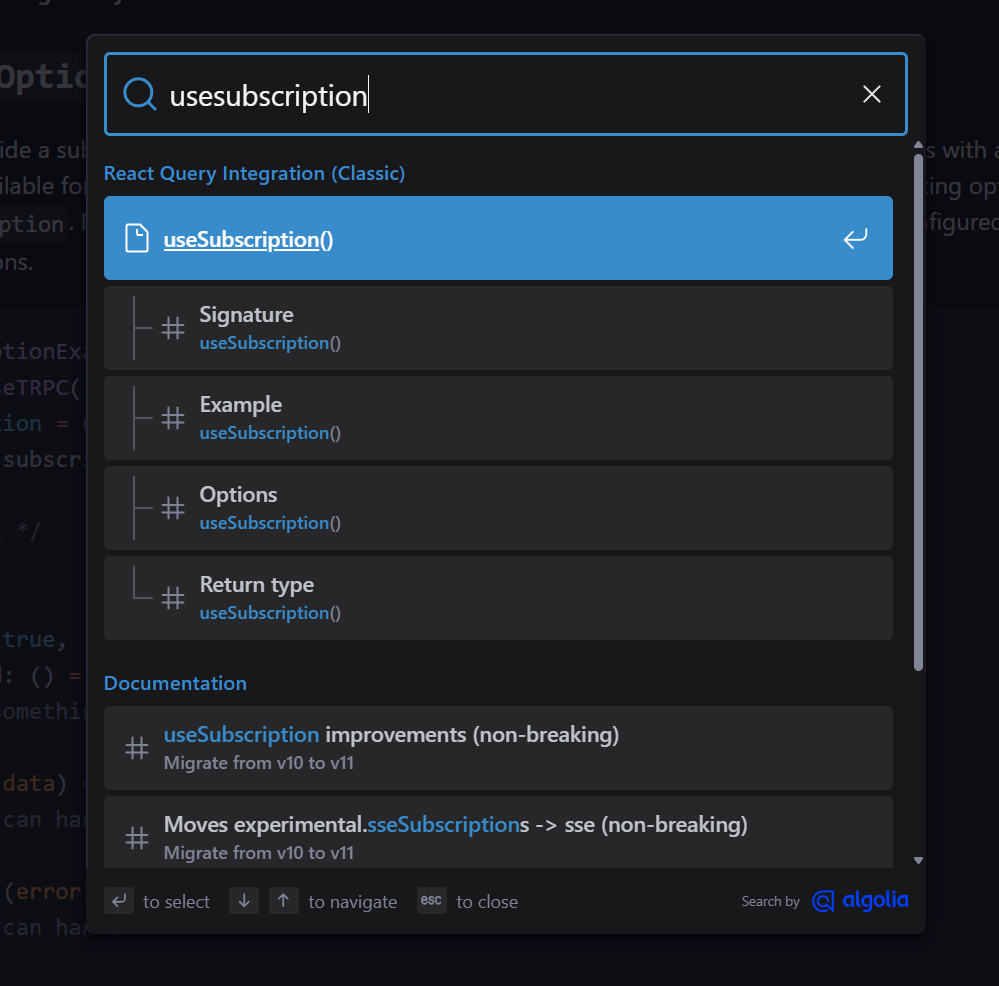The width and height of the screenshot is (999, 986).
Task: Click the enter arrow icon on useSubscription()
Action: pyautogui.click(x=855, y=239)
